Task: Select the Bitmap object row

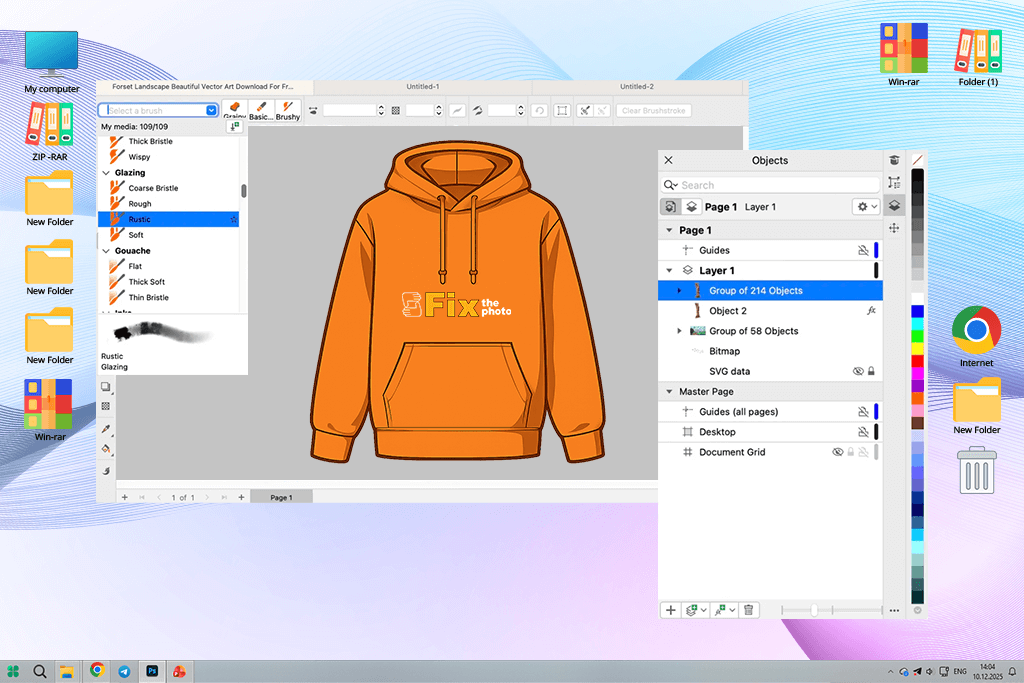Action: coord(770,351)
